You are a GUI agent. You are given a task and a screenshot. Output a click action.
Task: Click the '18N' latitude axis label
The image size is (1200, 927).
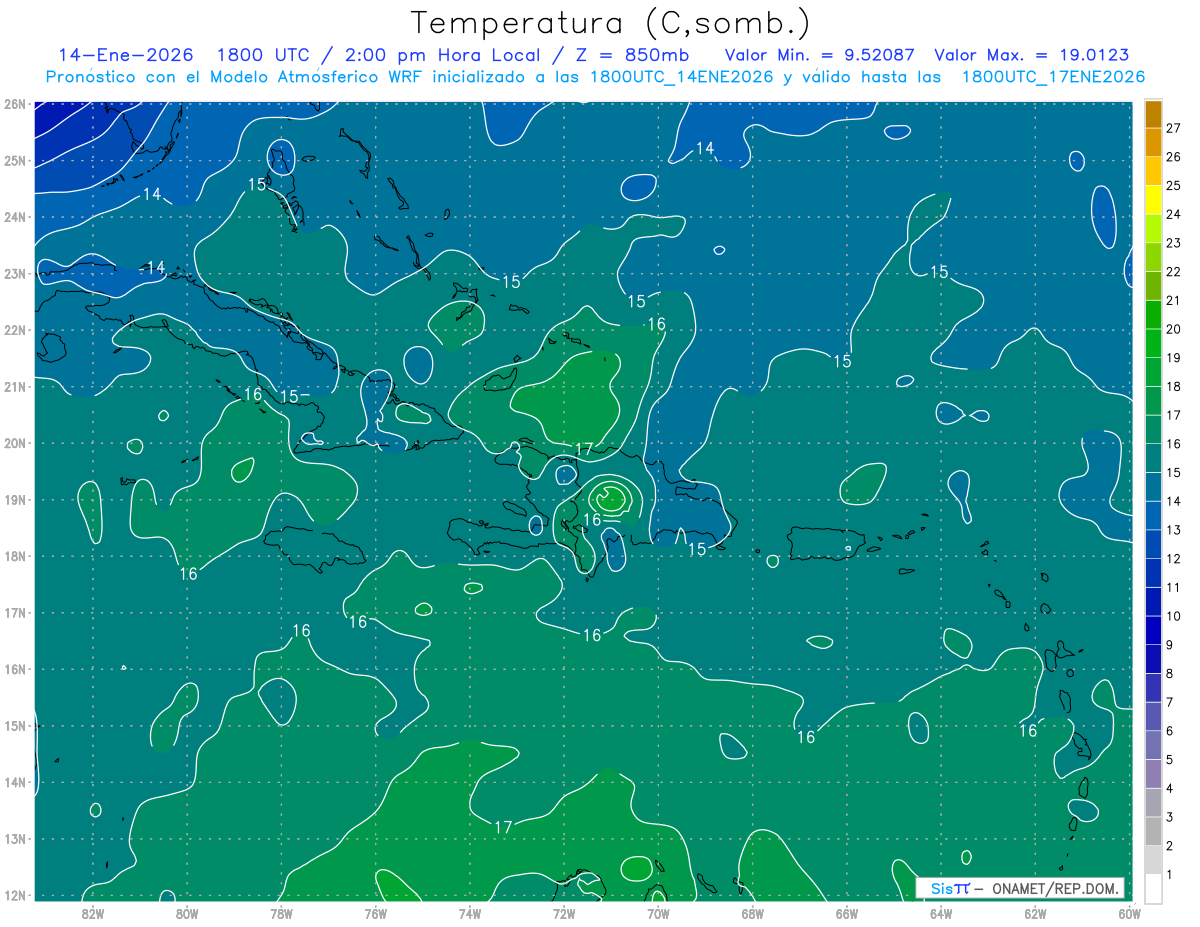(x=15, y=556)
